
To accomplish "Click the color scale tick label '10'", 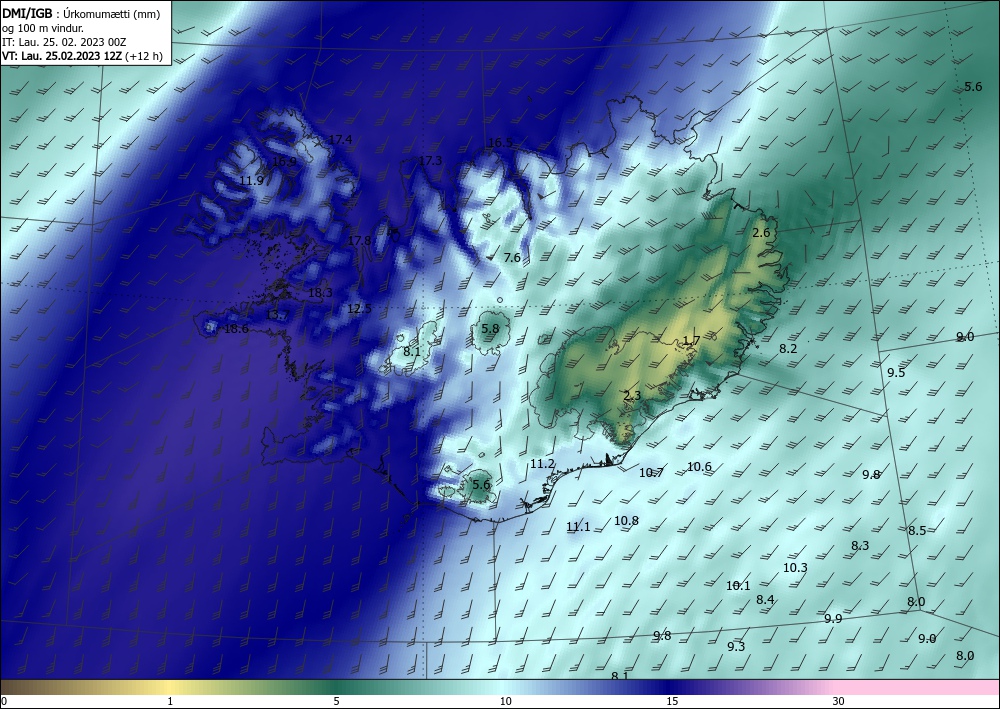I will point(505,701).
